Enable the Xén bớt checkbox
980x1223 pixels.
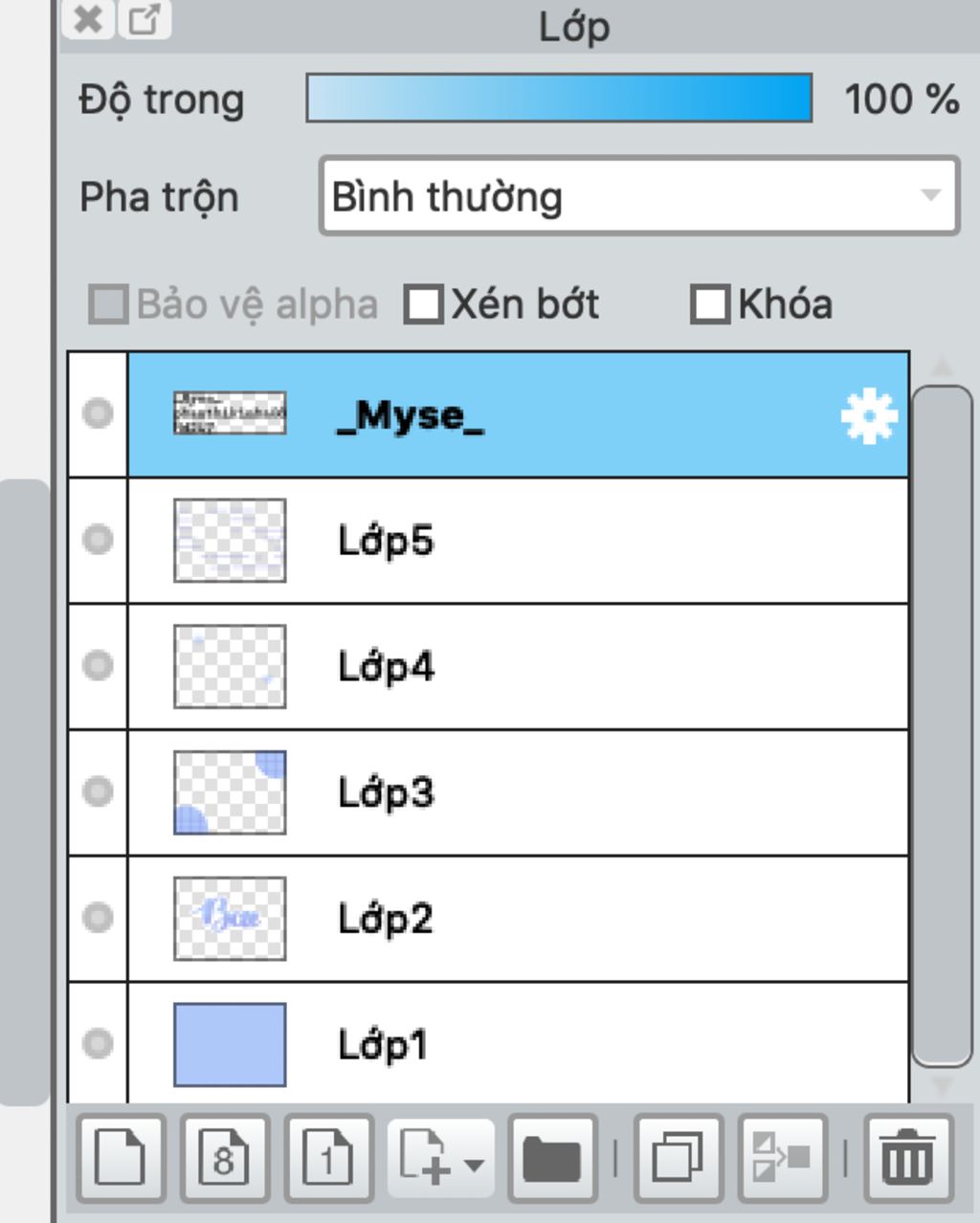423,305
